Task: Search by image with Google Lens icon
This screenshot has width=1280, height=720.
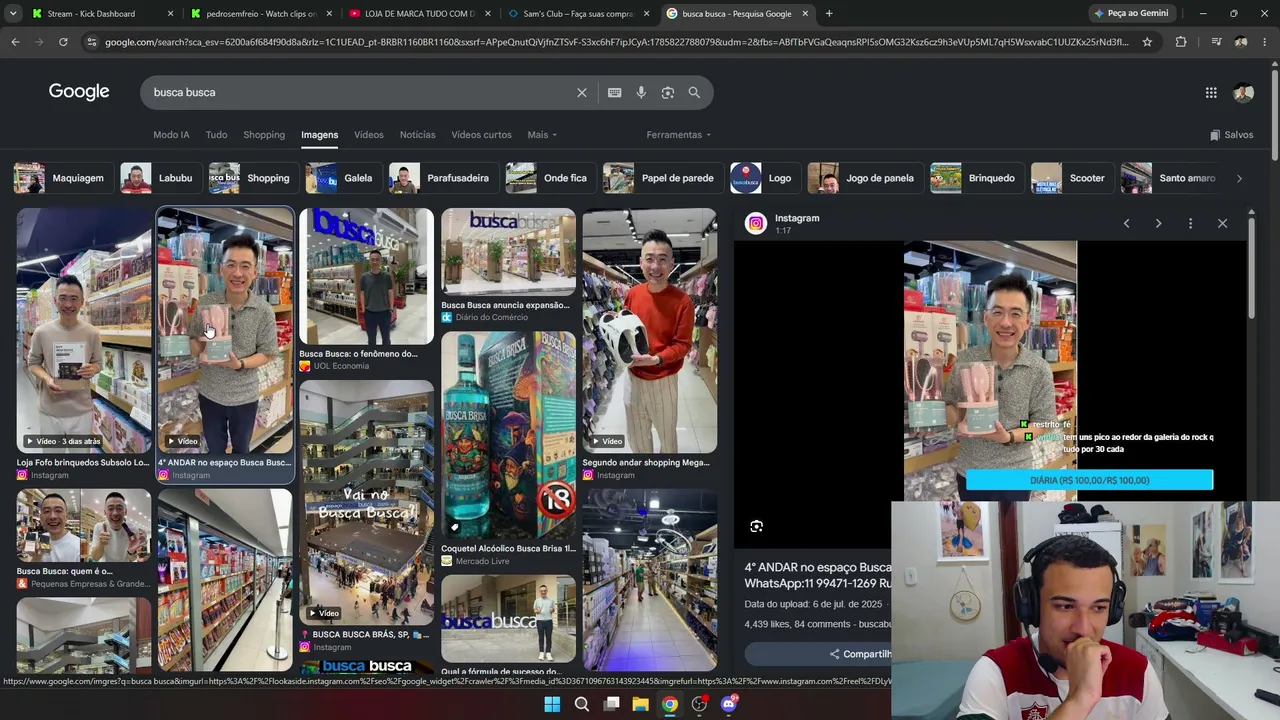Action: [668, 92]
